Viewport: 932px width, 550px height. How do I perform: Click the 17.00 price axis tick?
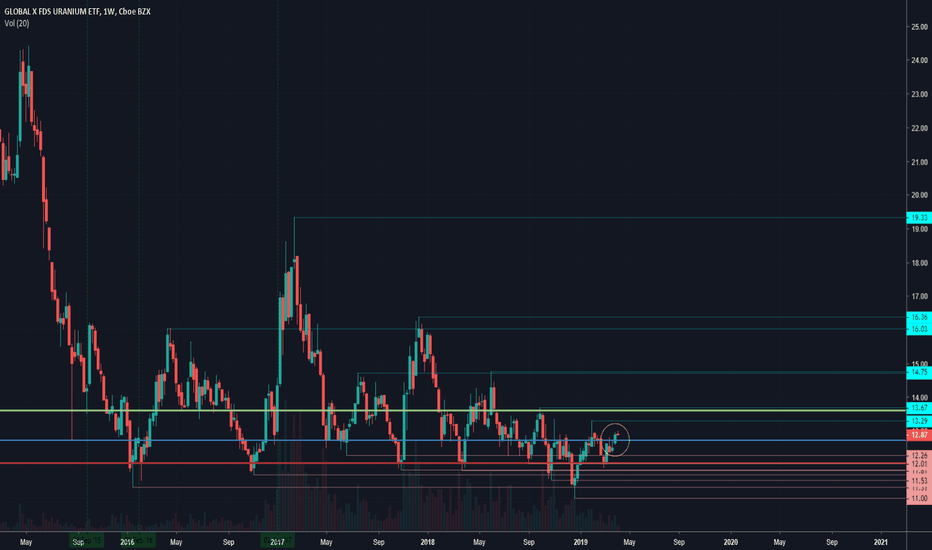920,296
